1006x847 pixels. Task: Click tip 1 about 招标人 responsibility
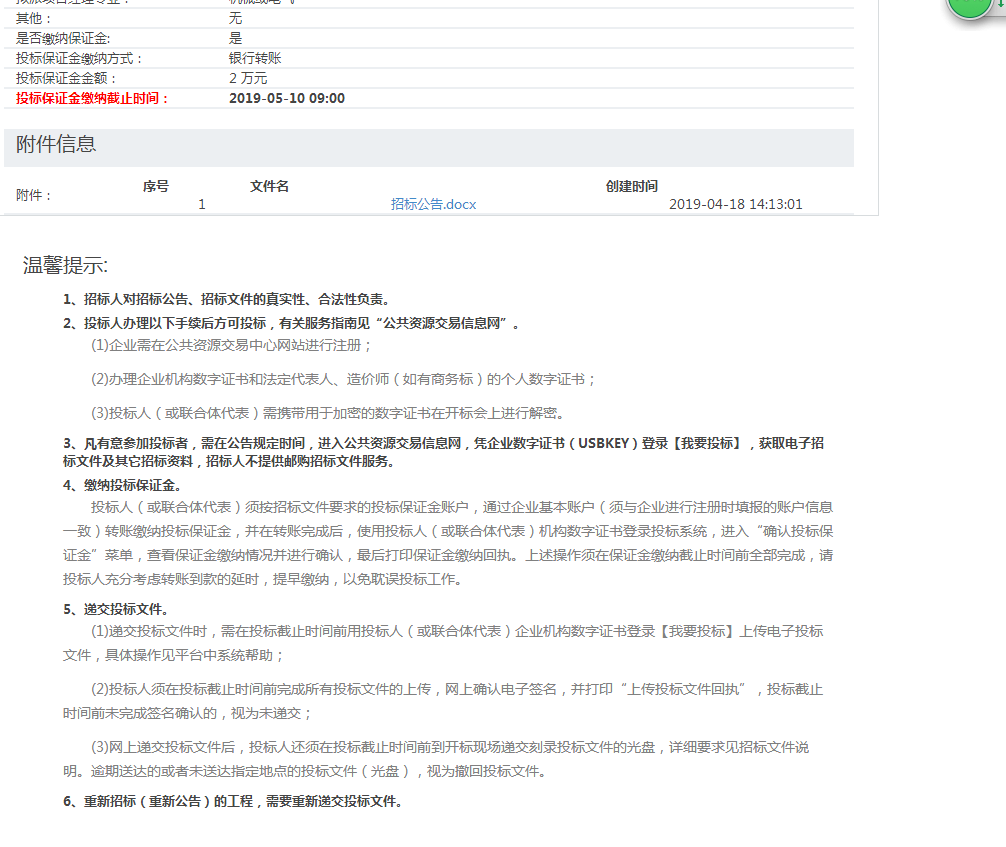226,299
